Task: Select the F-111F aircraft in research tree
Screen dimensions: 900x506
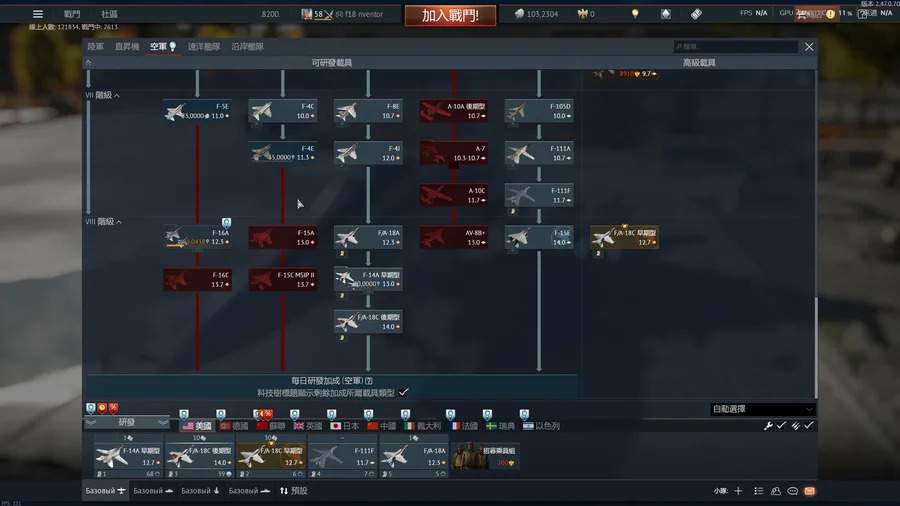Action: point(539,195)
